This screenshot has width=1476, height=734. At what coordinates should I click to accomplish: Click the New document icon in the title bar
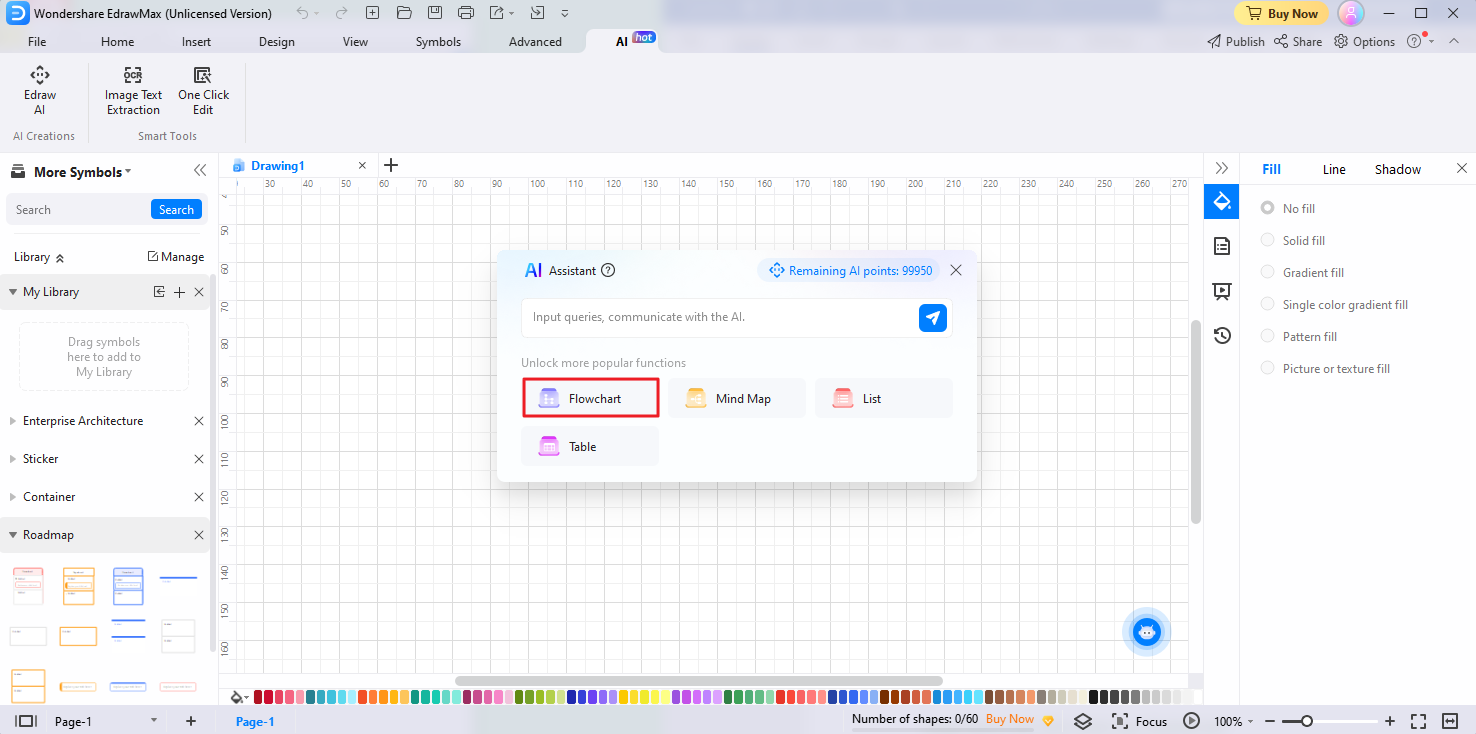coord(372,13)
